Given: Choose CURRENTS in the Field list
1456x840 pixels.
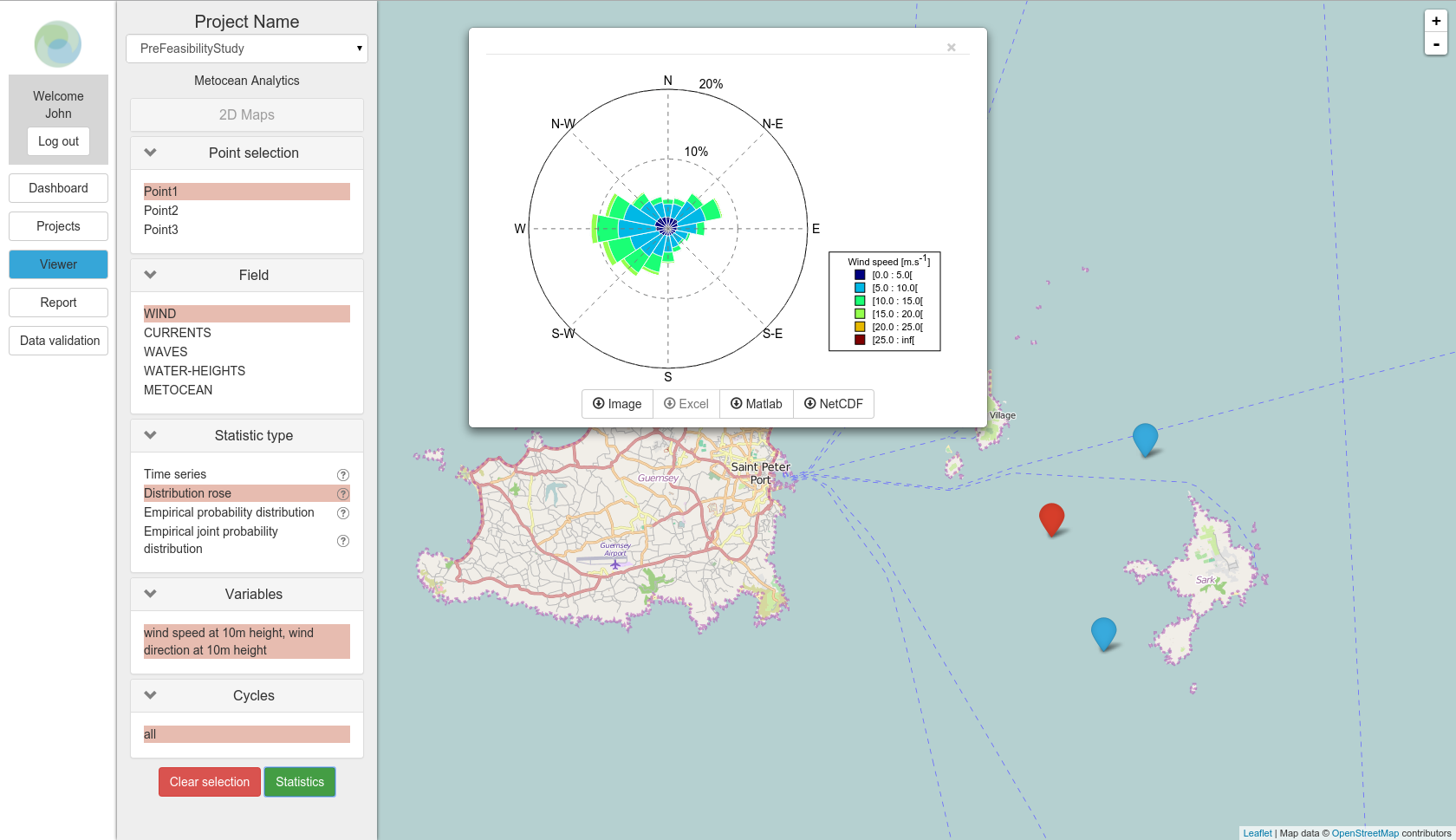Looking at the screenshot, I should (178, 333).
